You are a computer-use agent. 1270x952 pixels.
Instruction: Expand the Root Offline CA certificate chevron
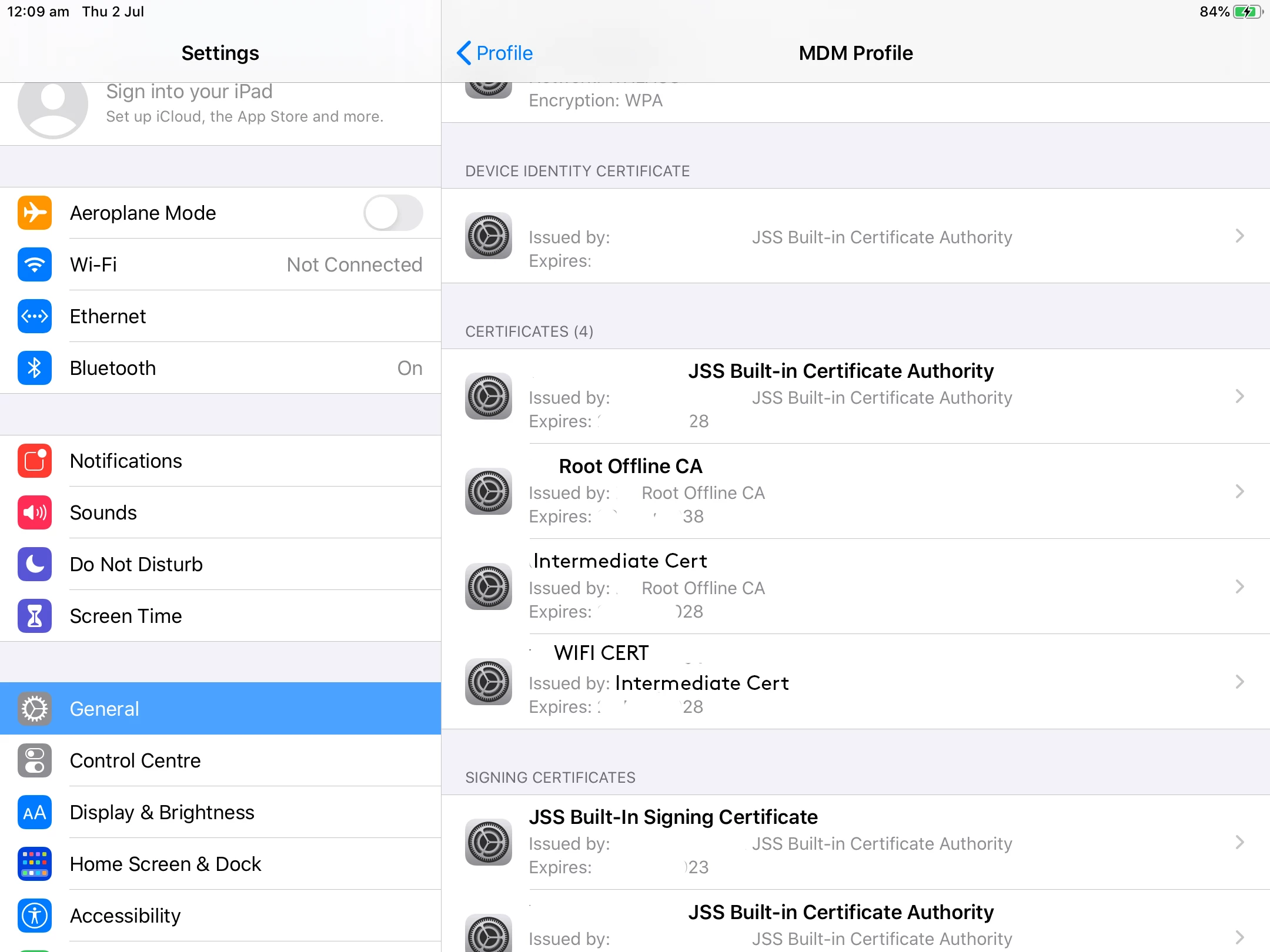[1239, 491]
